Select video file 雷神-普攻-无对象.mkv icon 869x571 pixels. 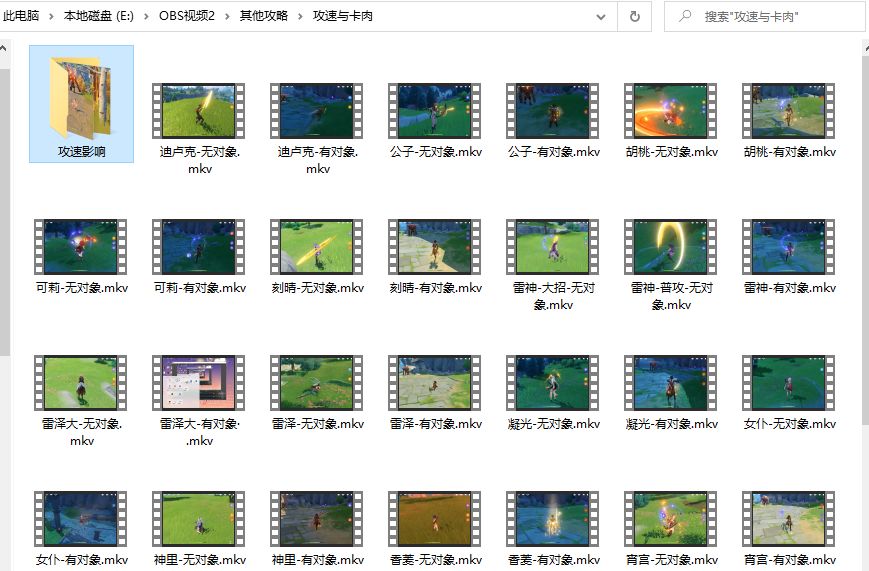671,247
